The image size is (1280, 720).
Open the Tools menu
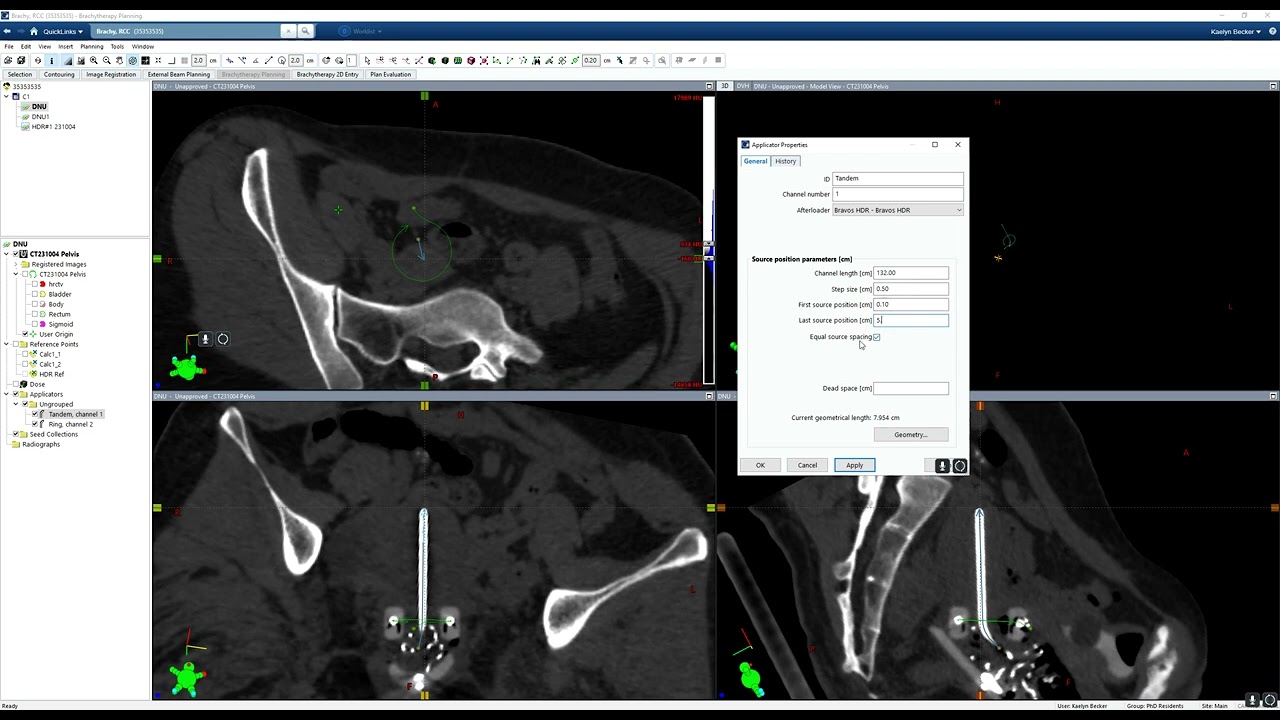click(117, 46)
